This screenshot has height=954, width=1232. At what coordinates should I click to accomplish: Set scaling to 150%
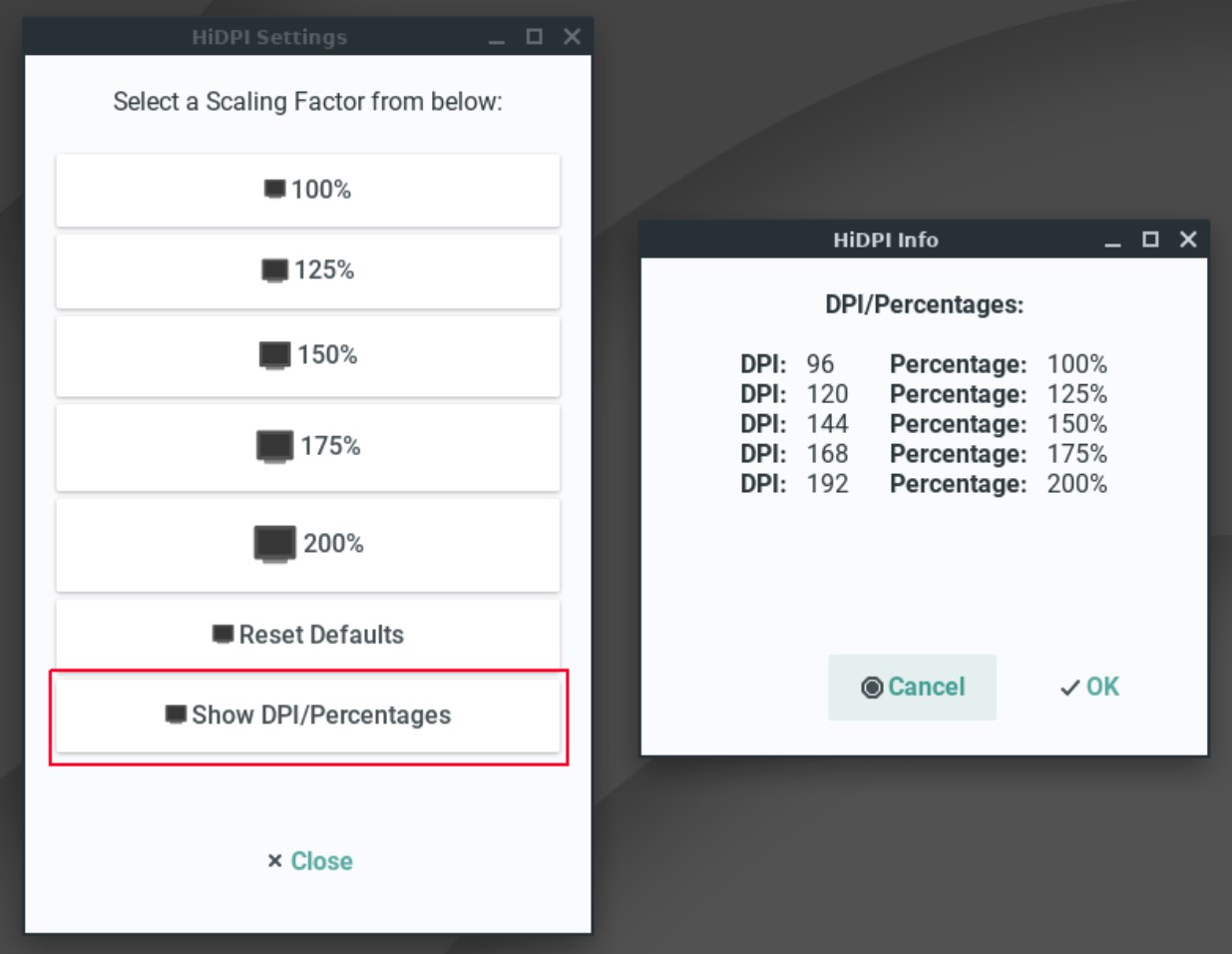307,355
